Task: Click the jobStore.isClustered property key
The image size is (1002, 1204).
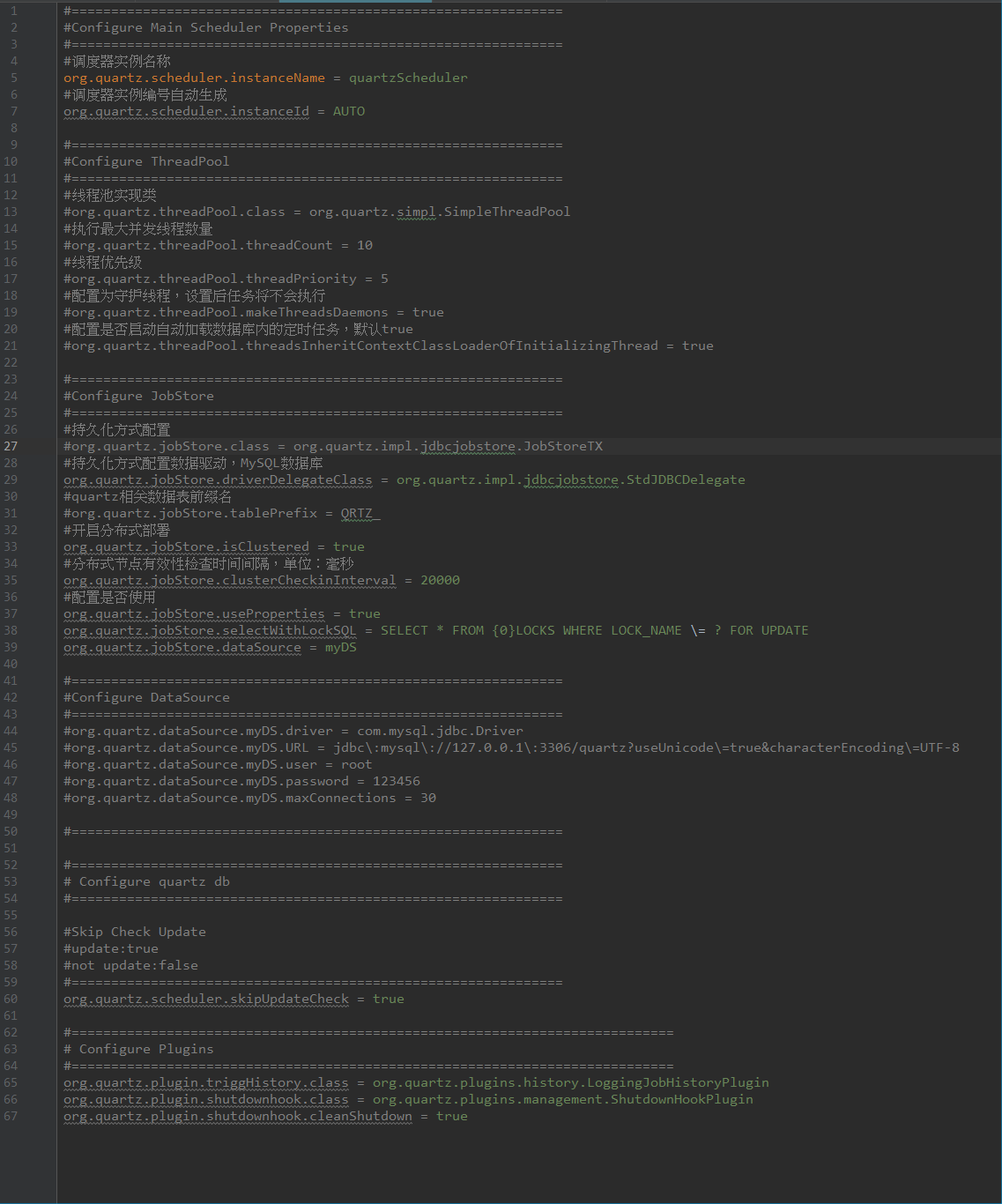Action: 186,546
